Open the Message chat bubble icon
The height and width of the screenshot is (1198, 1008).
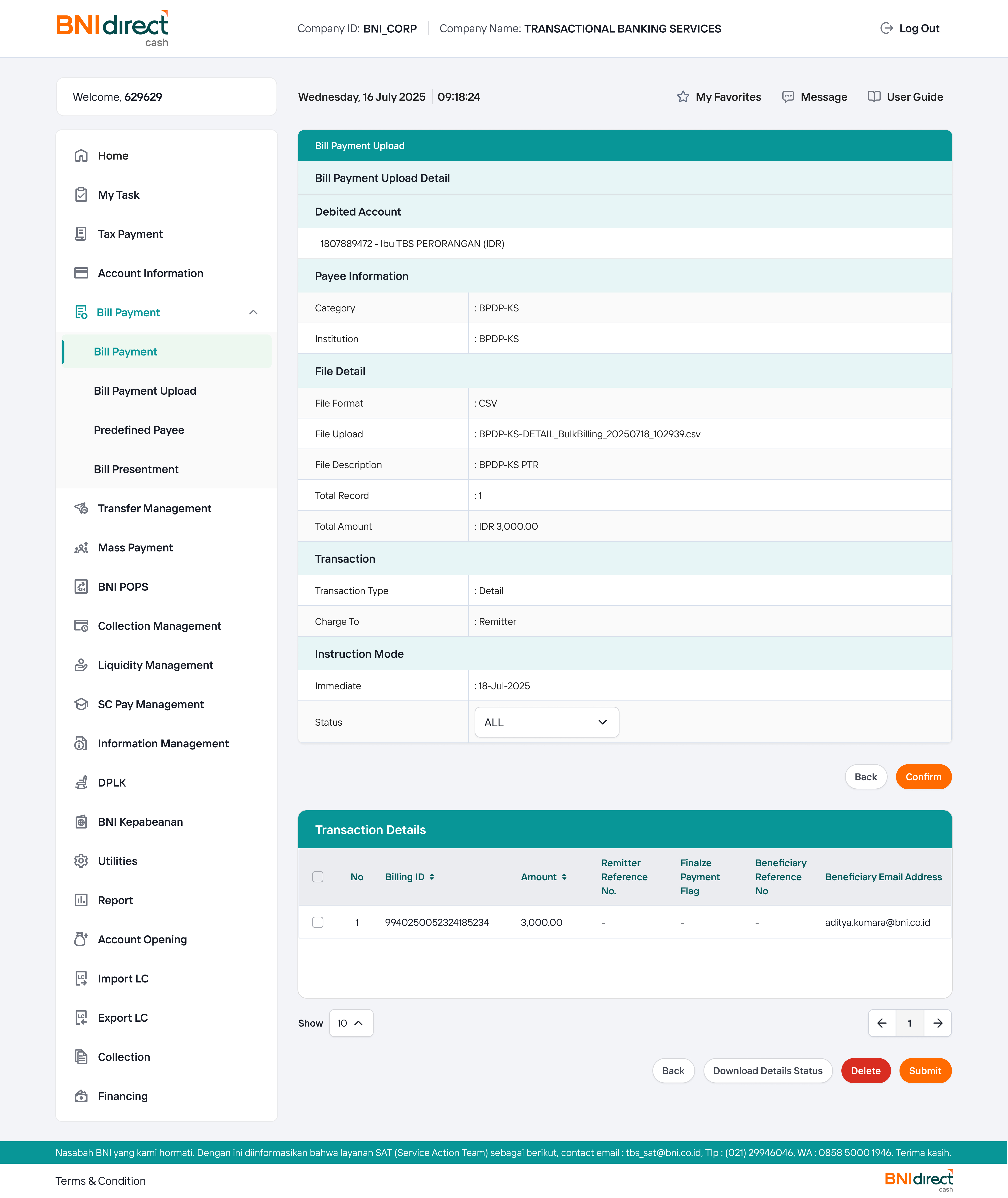point(787,97)
